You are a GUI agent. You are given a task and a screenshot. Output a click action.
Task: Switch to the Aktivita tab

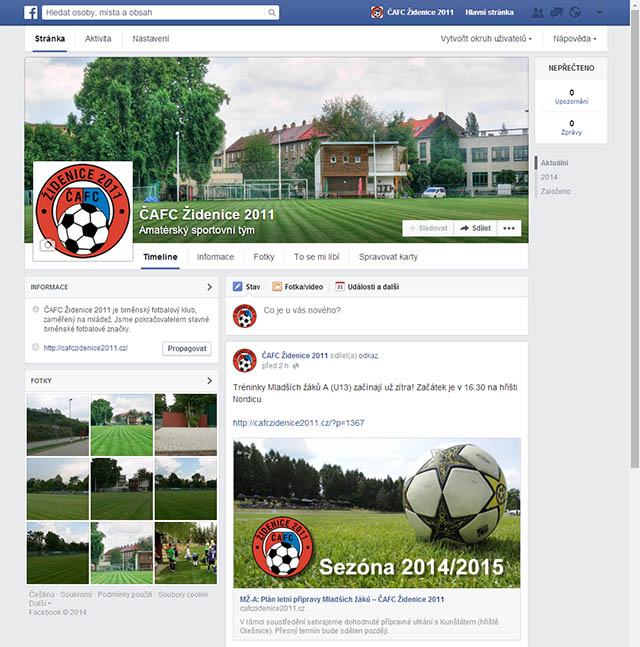point(98,39)
